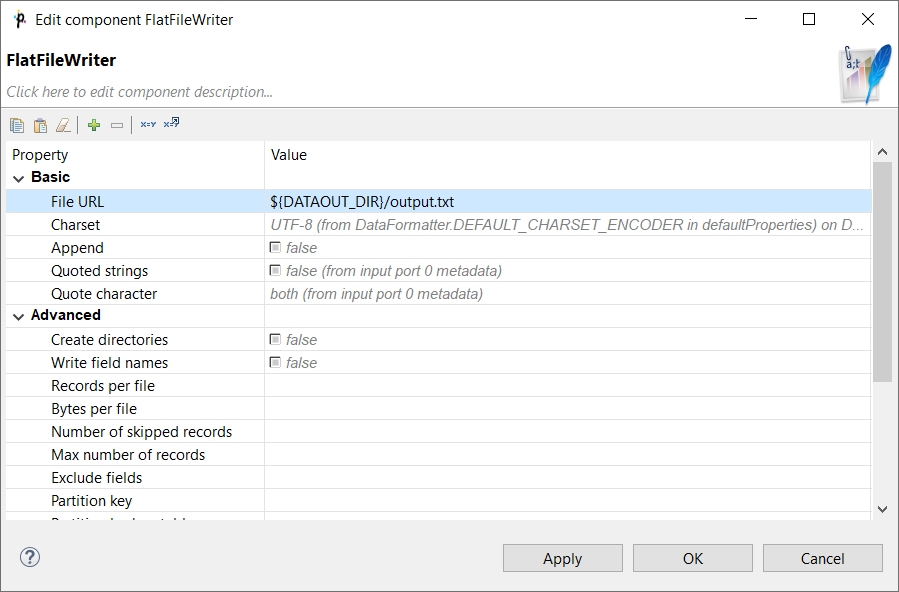Maximize the Edit component dialog
Image resolution: width=899 pixels, height=592 pixels.
click(809, 19)
